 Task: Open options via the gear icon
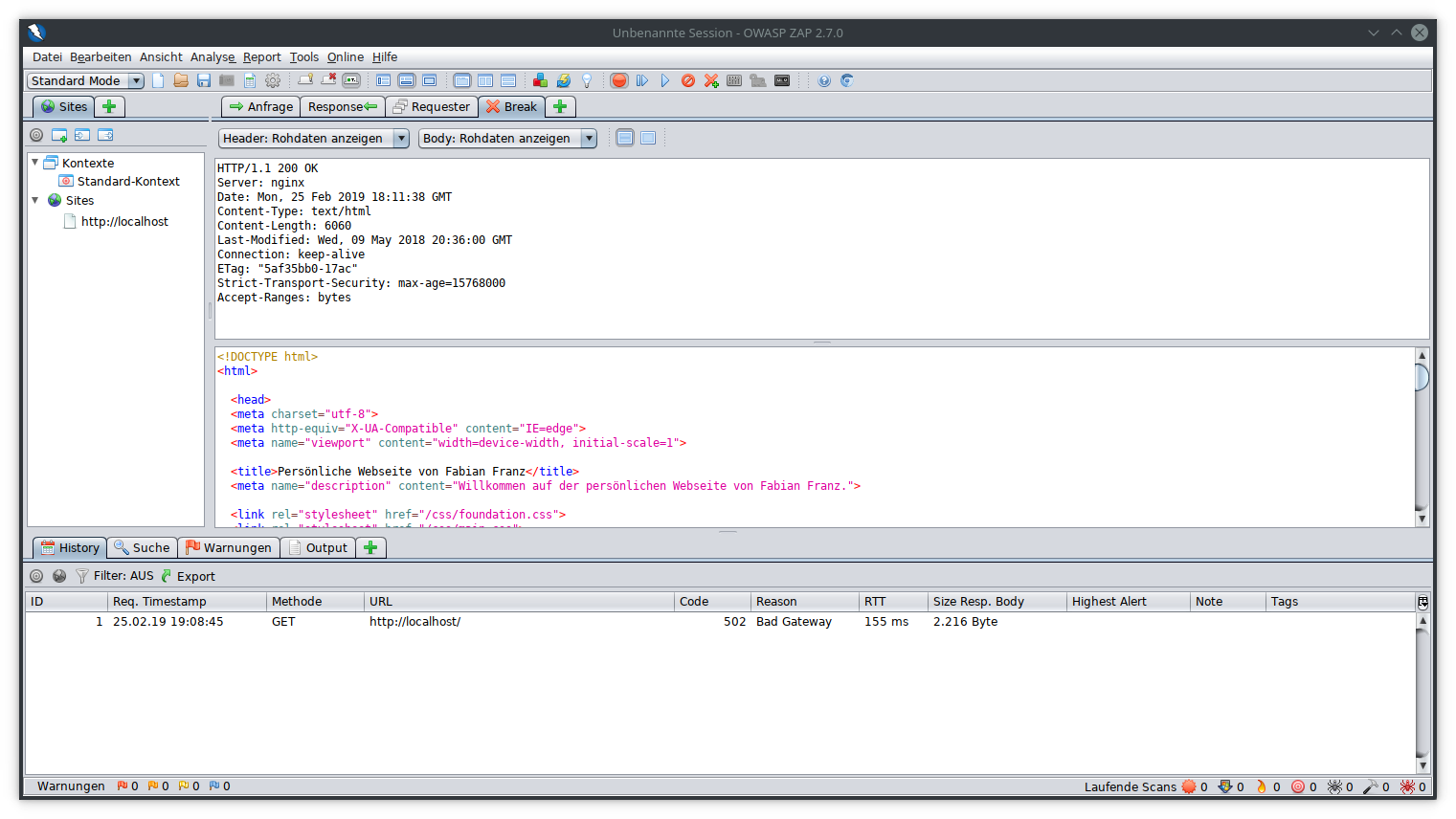coord(273,80)
